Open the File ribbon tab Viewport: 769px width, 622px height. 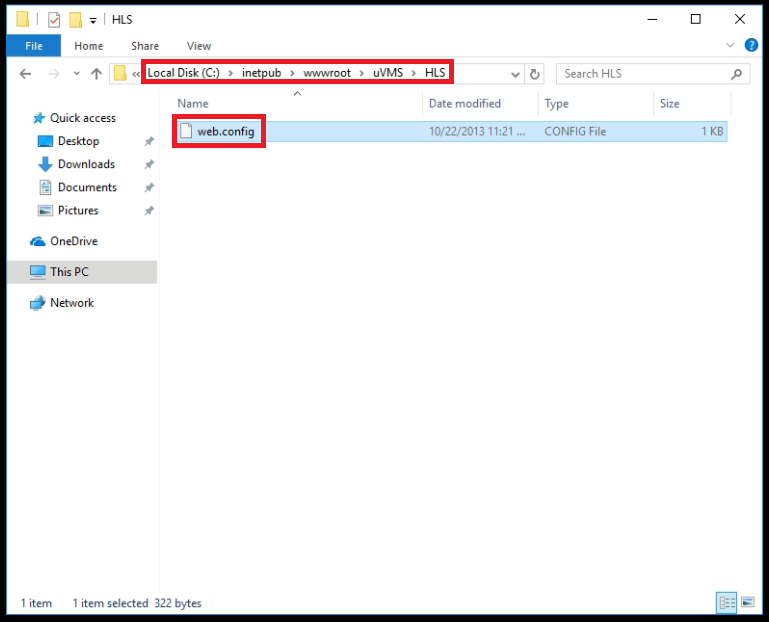tap(34, 46)
